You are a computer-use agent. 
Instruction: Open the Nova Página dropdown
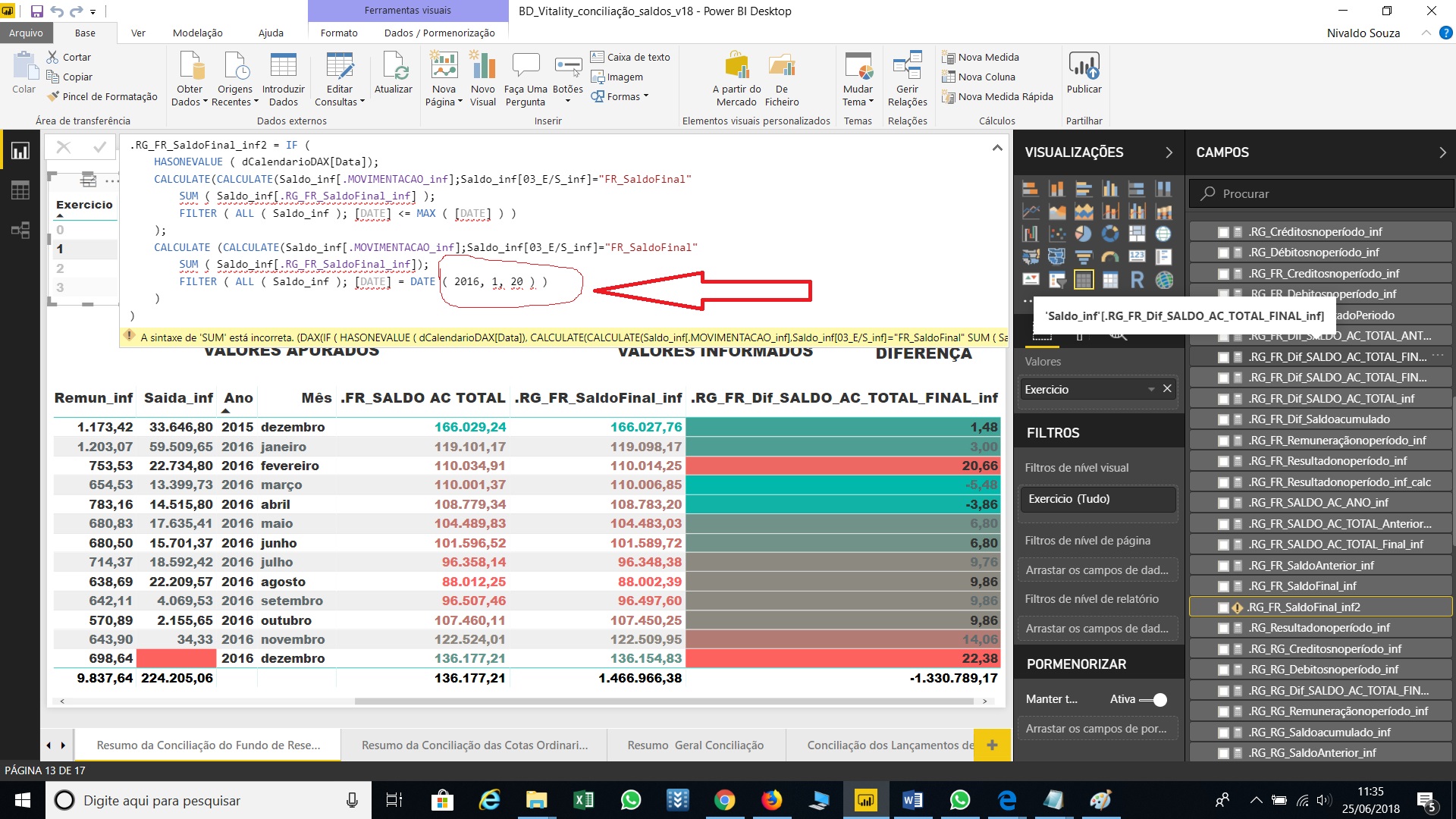pos(444,79)
